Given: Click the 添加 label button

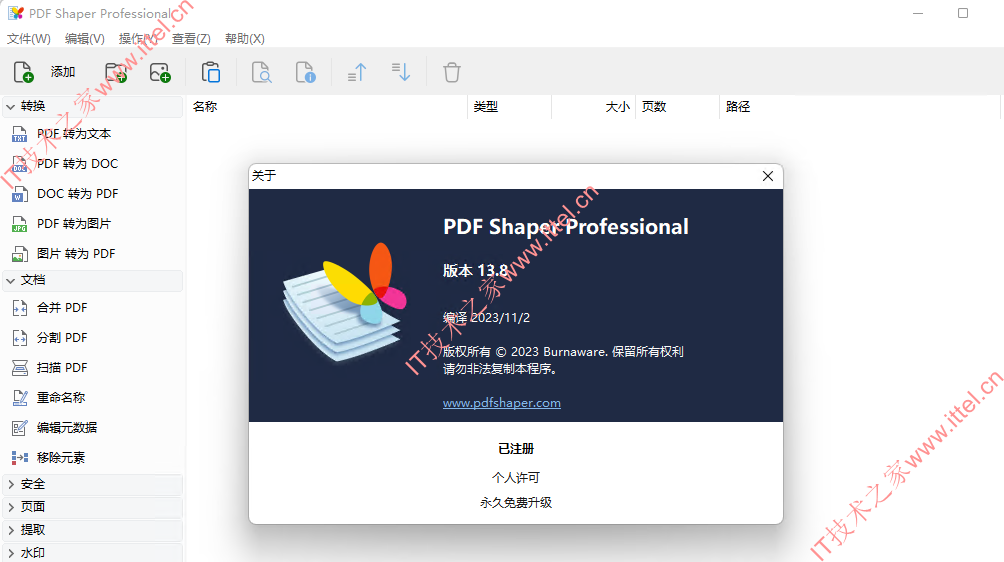Looking at the screenshot, I should coord(63,72).
